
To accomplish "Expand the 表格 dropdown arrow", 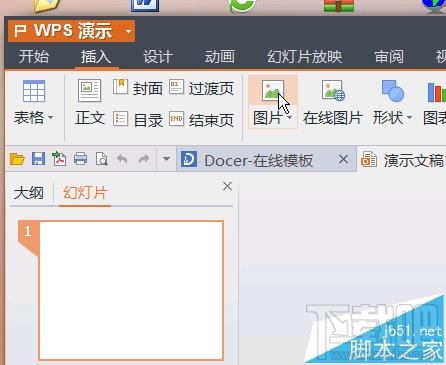I will [50, 118].
